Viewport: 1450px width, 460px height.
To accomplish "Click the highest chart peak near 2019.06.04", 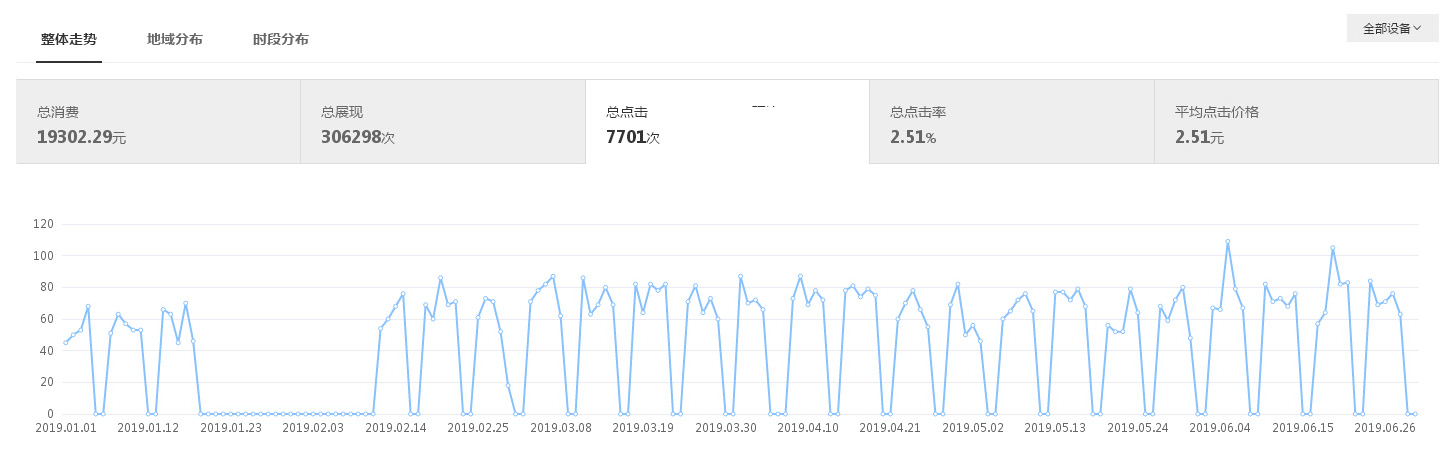I will tap(1227, 241).
